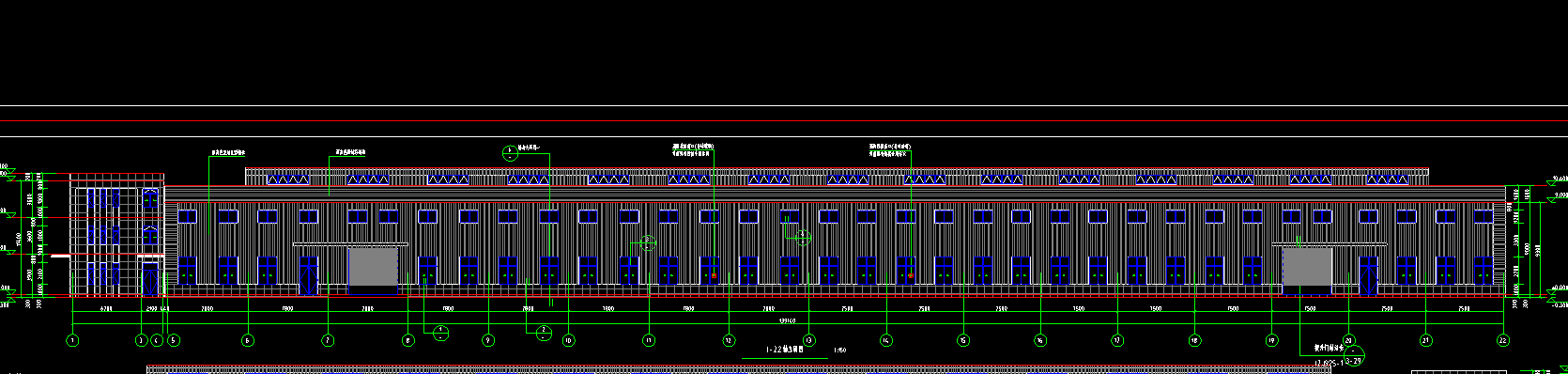
Task: Click the gray door between axes 7 and 8
Action: (373, 266)
